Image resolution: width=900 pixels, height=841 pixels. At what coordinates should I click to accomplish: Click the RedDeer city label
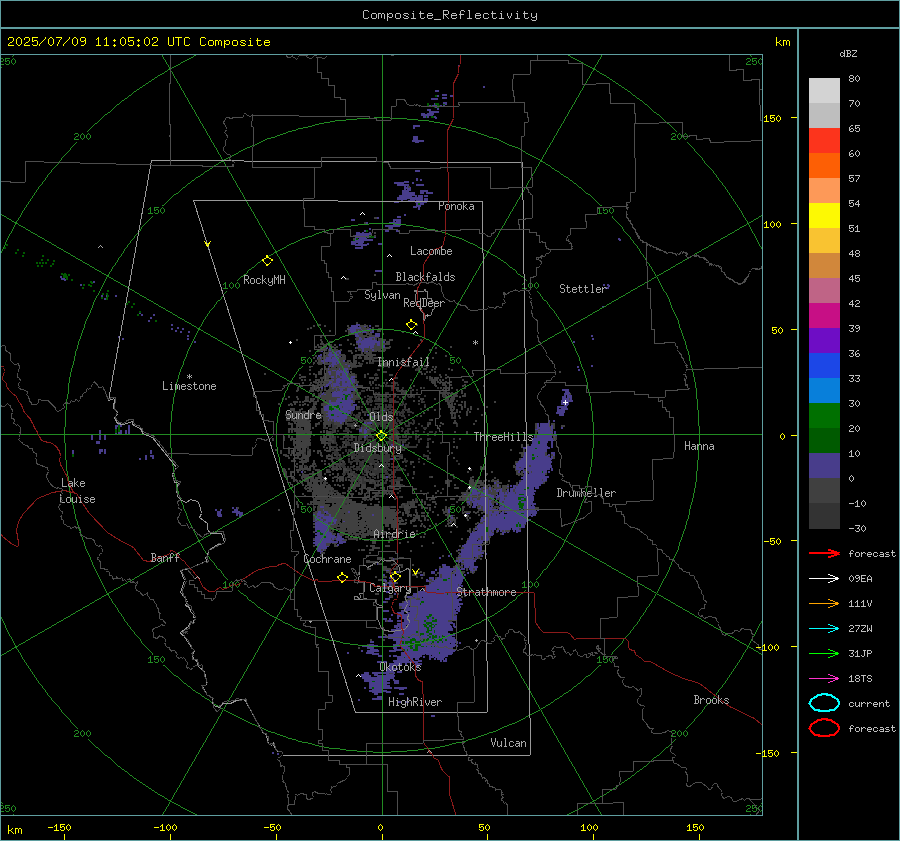(x=424, y=303)
